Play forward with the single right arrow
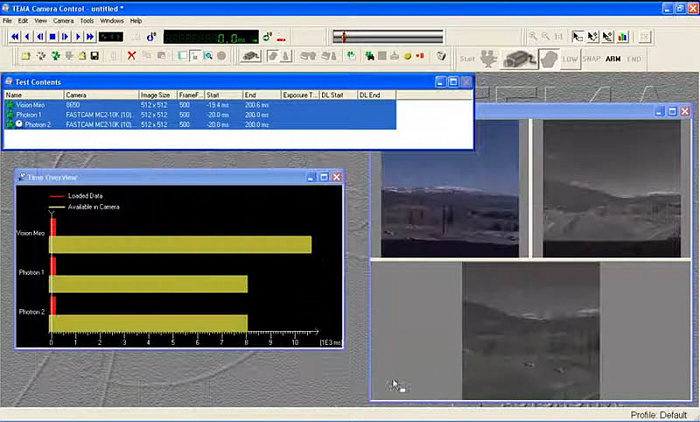The image size is (700, 422). (78, 37)
